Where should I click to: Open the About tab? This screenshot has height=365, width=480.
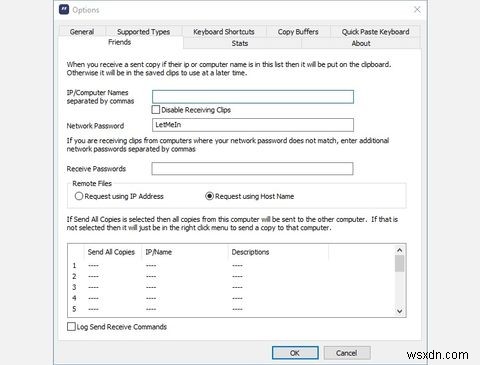(361, 43)
